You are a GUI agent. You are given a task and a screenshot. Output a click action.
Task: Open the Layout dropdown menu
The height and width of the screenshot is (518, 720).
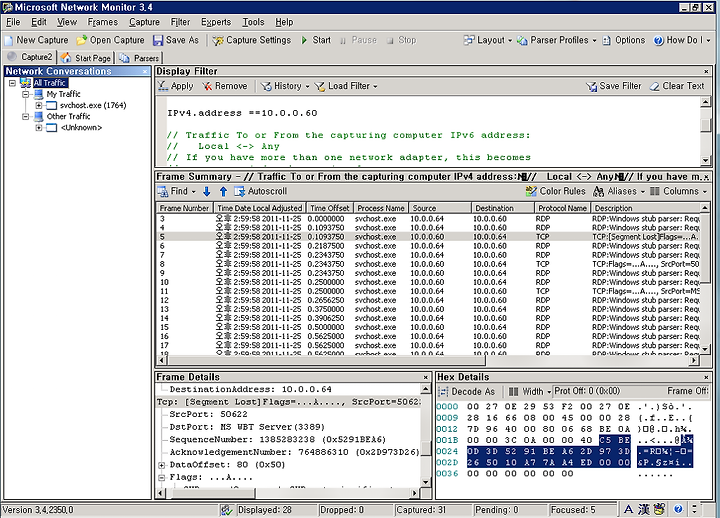488,40
